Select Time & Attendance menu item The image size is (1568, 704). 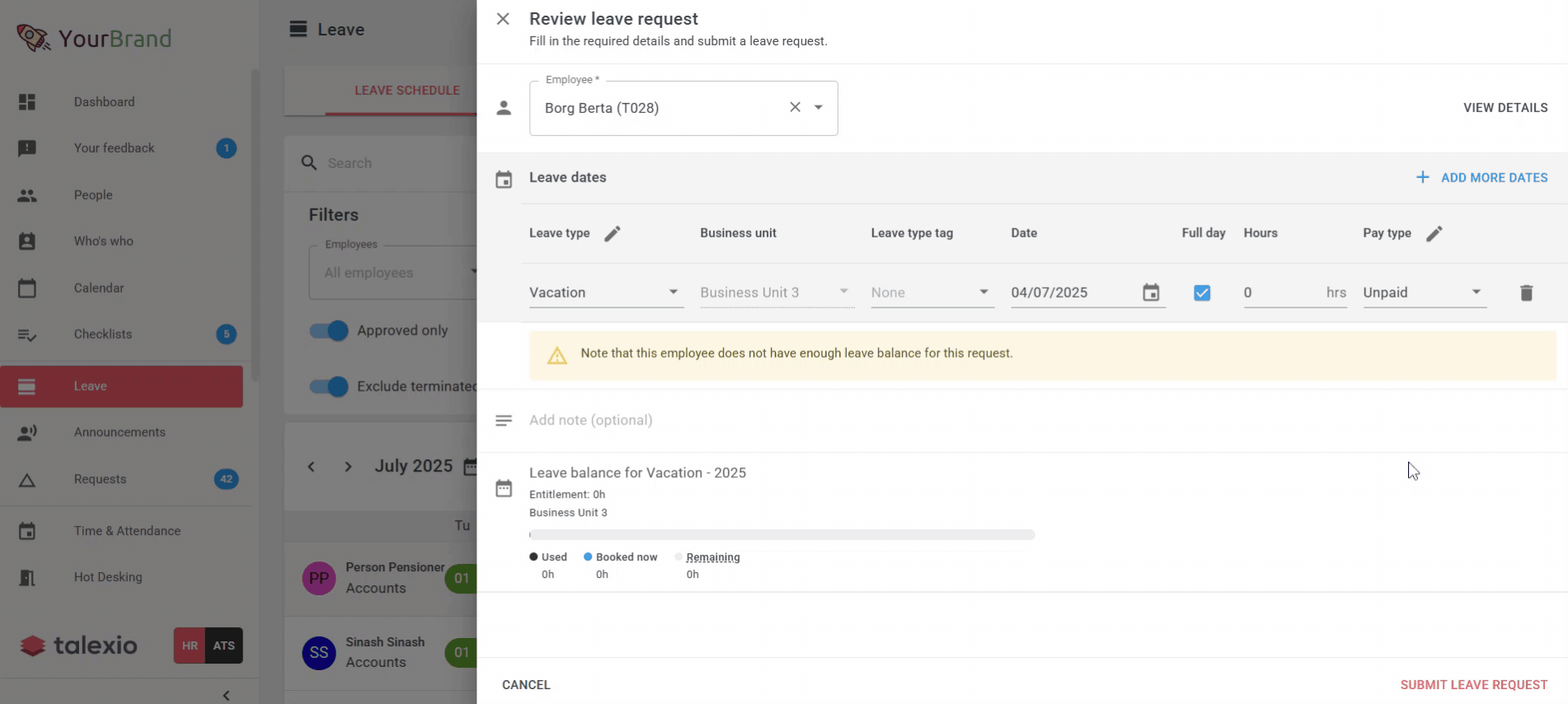[122, 532]
